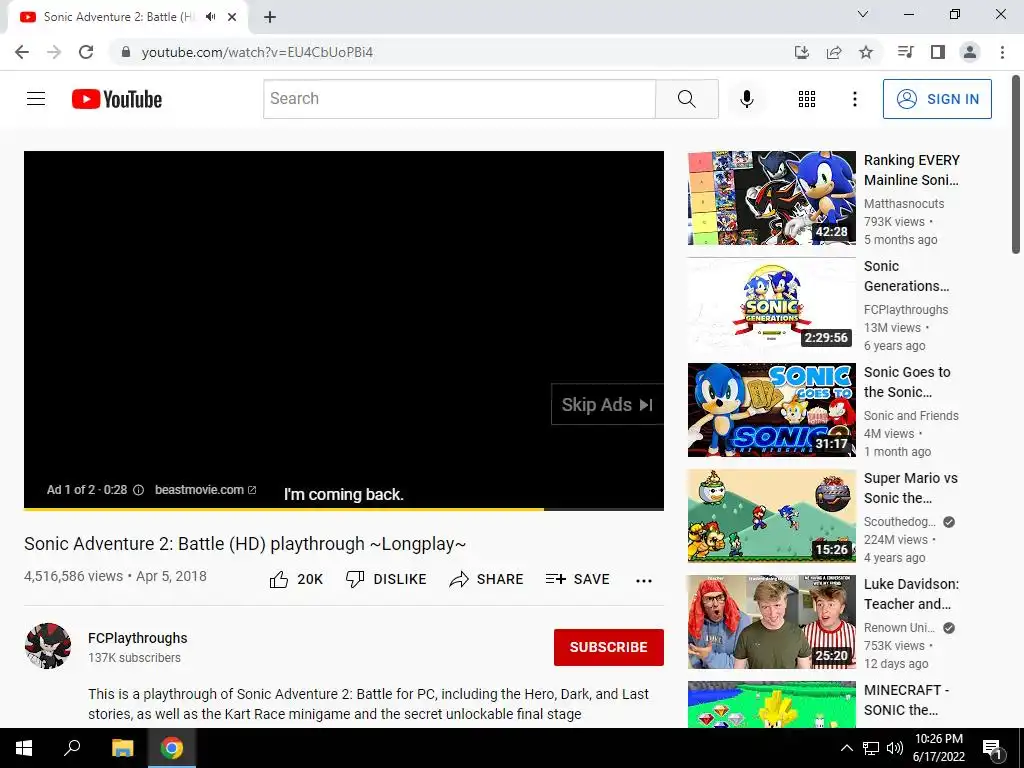Open YouTube settings three-dot menu
The width and height of the screenshot is (1024, 768).
pos(854,99)
